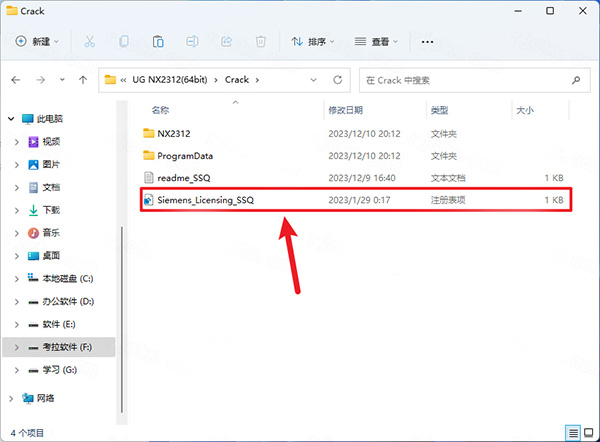This screenshot has width=600, height=442.
Task: Sort by 类型 column header
Action: (x=439, y=110)
